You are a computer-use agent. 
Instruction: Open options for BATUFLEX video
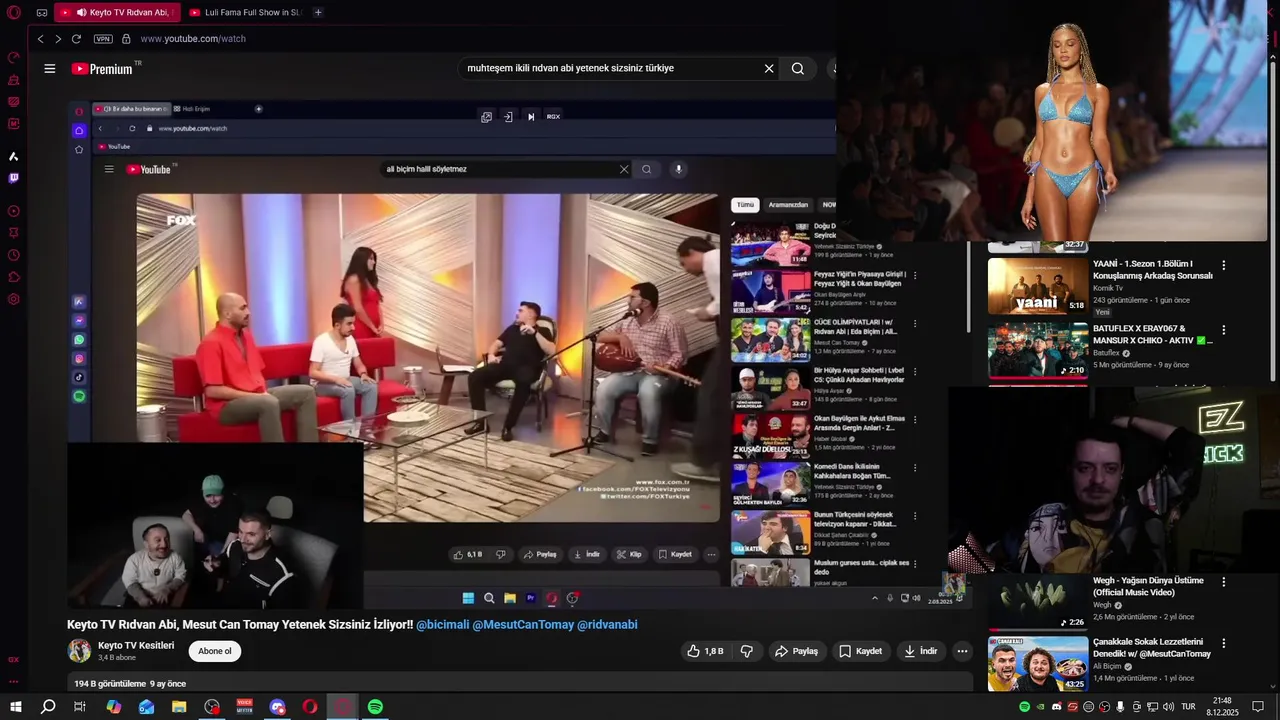1223,331
